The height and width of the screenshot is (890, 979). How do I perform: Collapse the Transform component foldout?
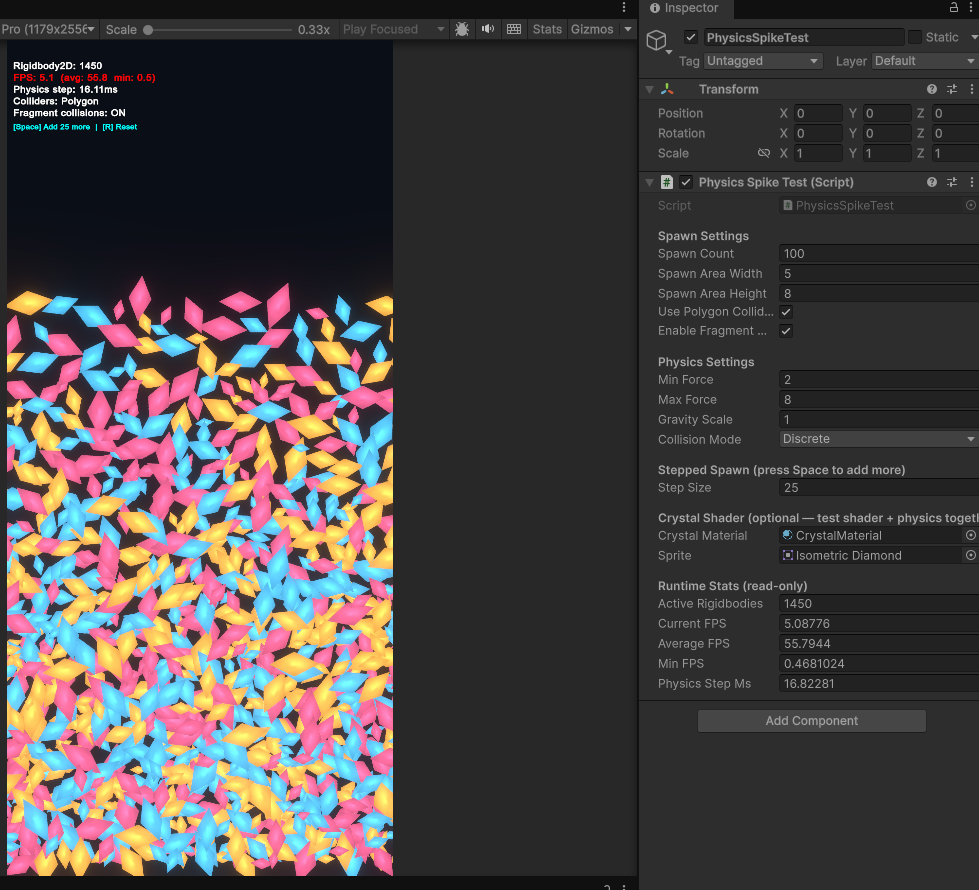tap(650, 89)
